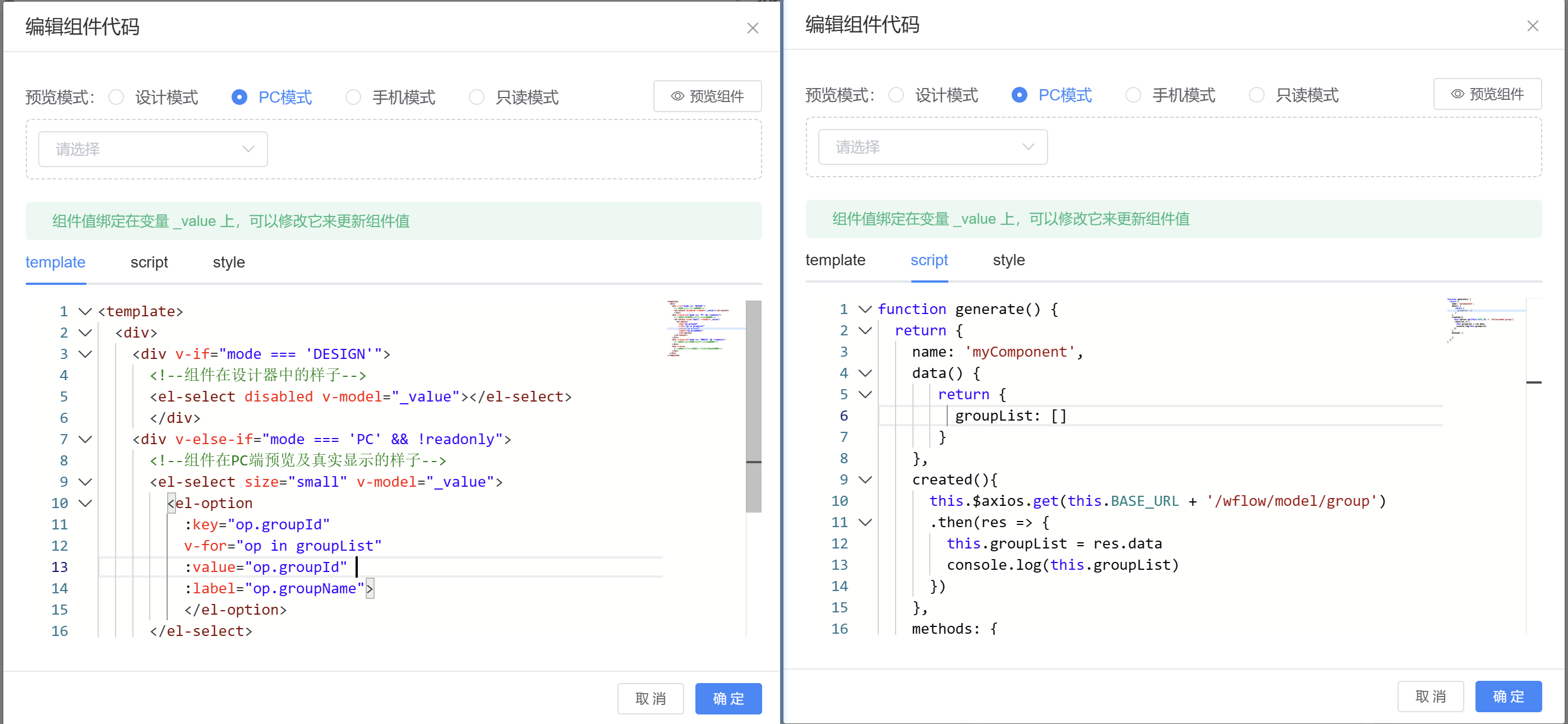1568x724 pixels.
Task: Select 只读模式 radio in right dialog
Action: (1257, 95)
